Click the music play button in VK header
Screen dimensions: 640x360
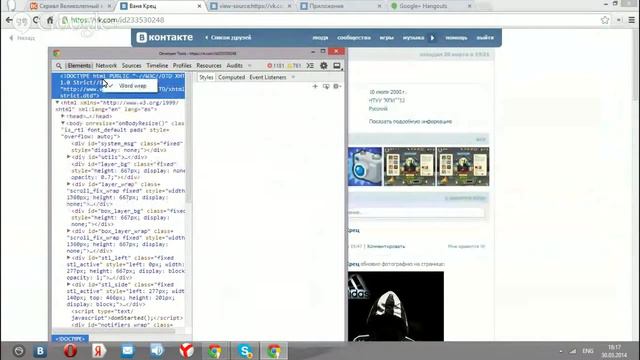(x=432, y=38)
